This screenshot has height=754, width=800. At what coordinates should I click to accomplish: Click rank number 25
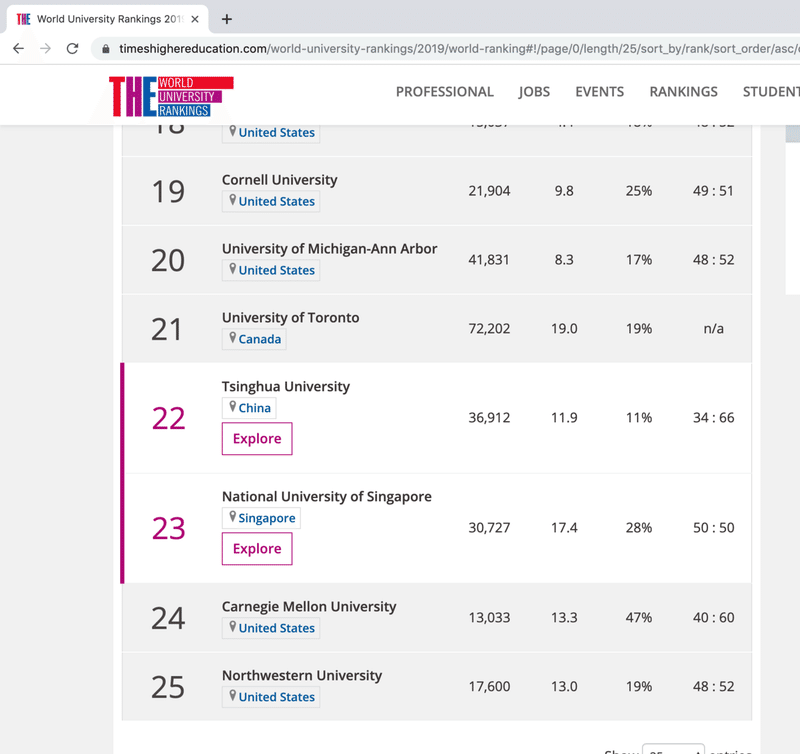coord(168,687)
